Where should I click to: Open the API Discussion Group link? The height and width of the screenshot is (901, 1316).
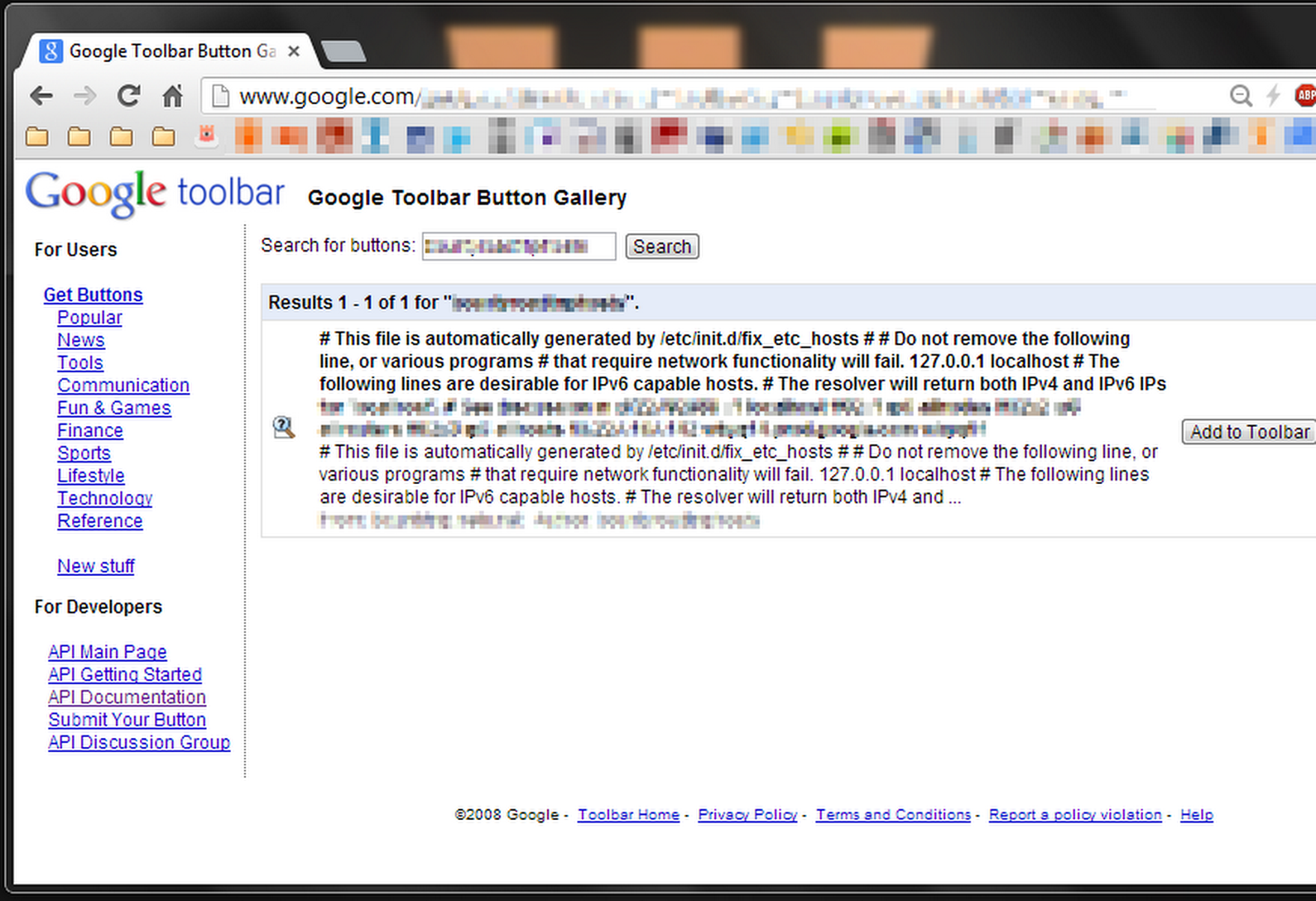[x=139, y=742]
